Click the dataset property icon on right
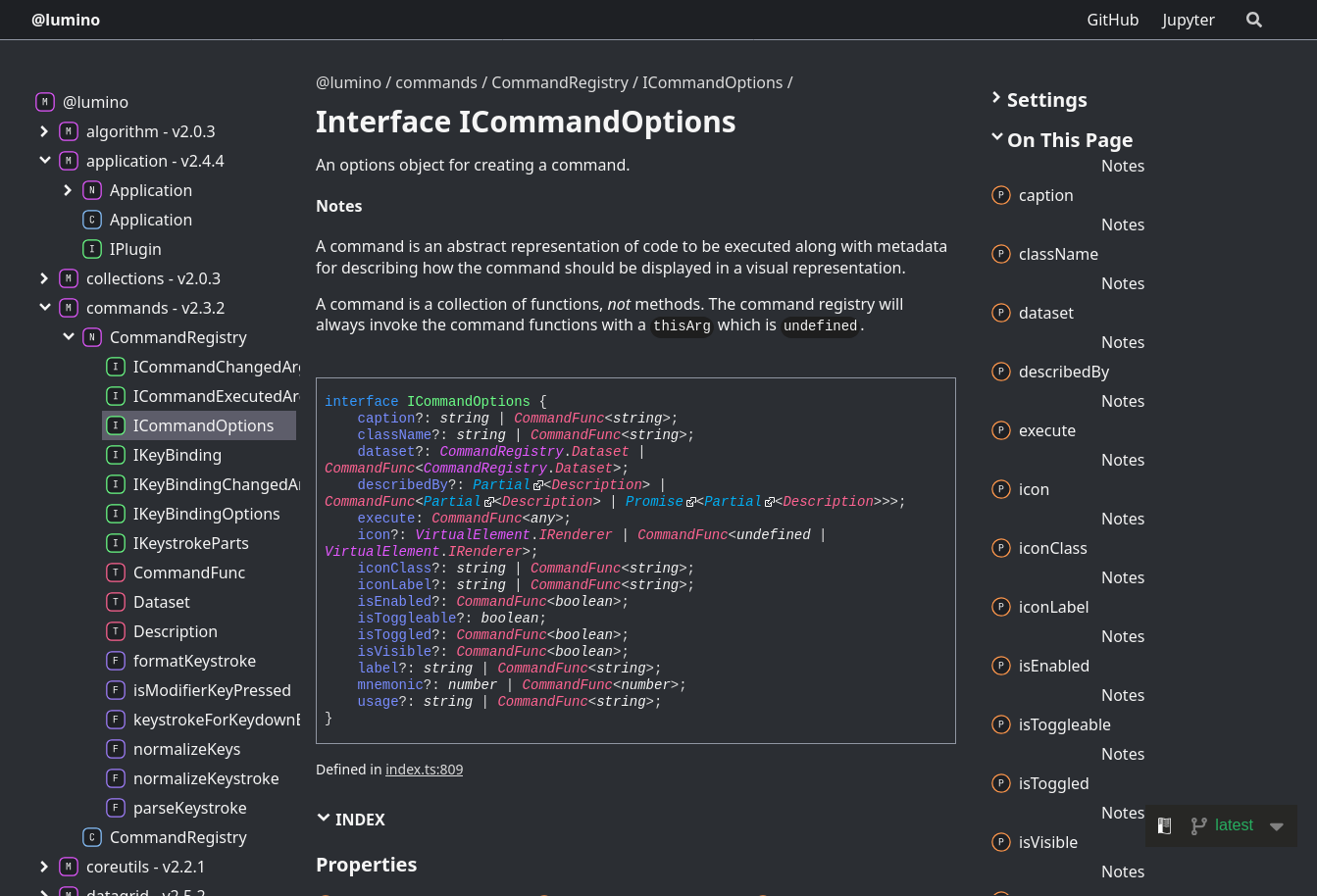 click(1001, 313)
